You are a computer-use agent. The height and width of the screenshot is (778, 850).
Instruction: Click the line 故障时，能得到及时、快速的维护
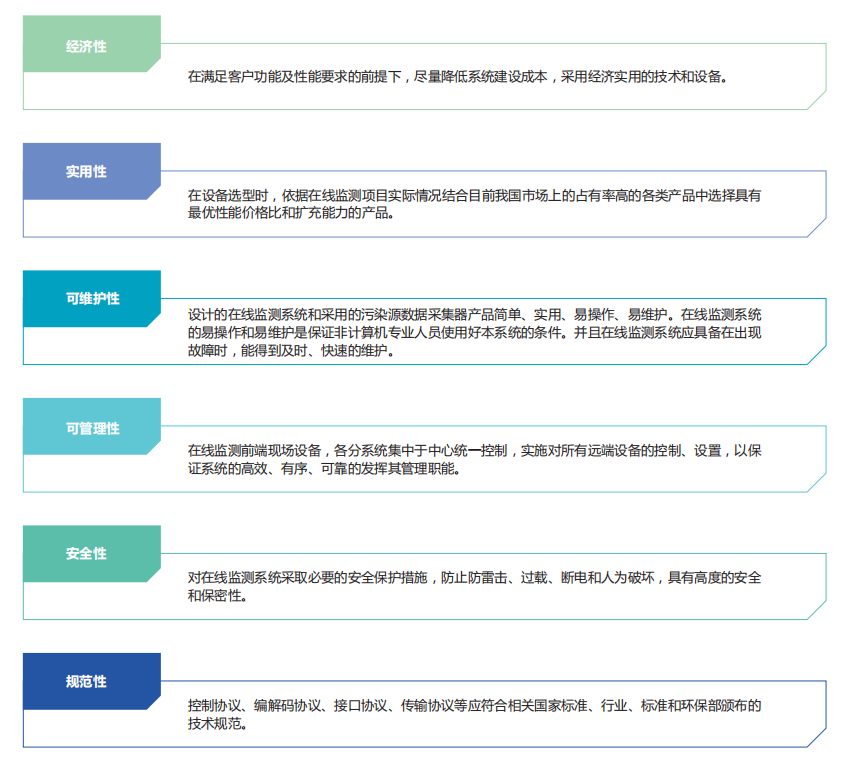291,351
